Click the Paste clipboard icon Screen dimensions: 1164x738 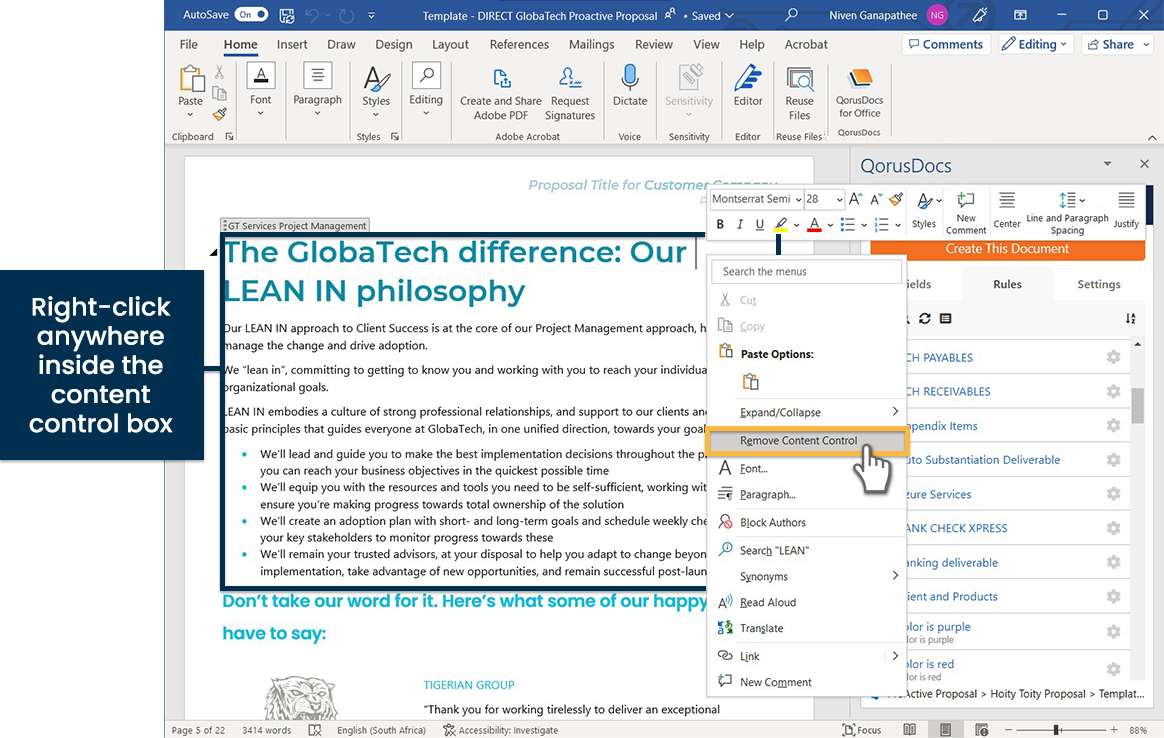tap(192, 79)
